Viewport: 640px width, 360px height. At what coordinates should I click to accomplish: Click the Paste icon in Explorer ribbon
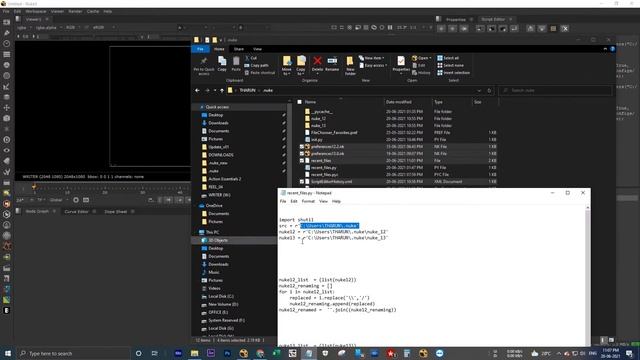click(x=236, y=64)
